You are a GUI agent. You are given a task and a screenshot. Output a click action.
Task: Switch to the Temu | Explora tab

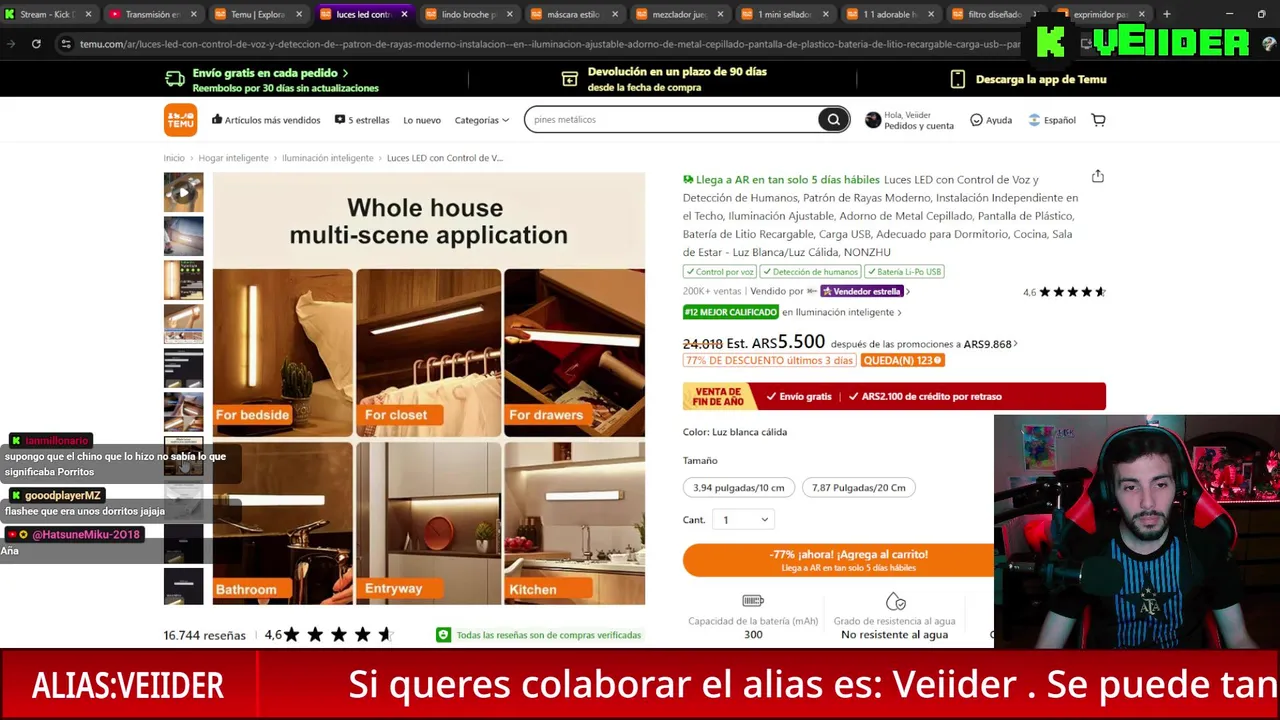256,14
